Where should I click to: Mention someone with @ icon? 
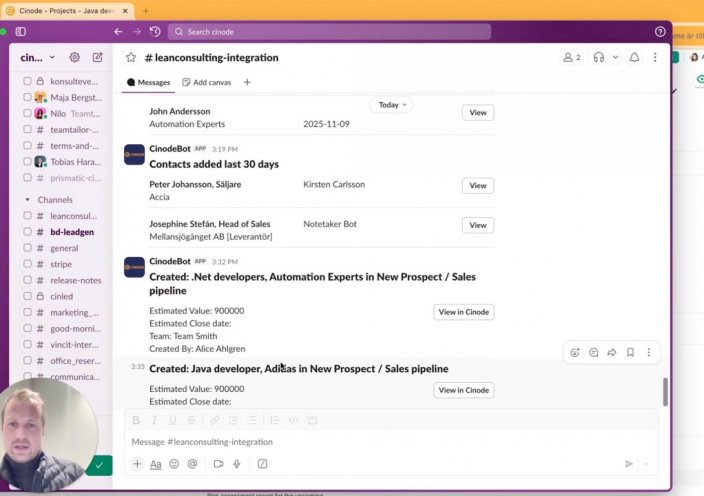pos(193,464)
